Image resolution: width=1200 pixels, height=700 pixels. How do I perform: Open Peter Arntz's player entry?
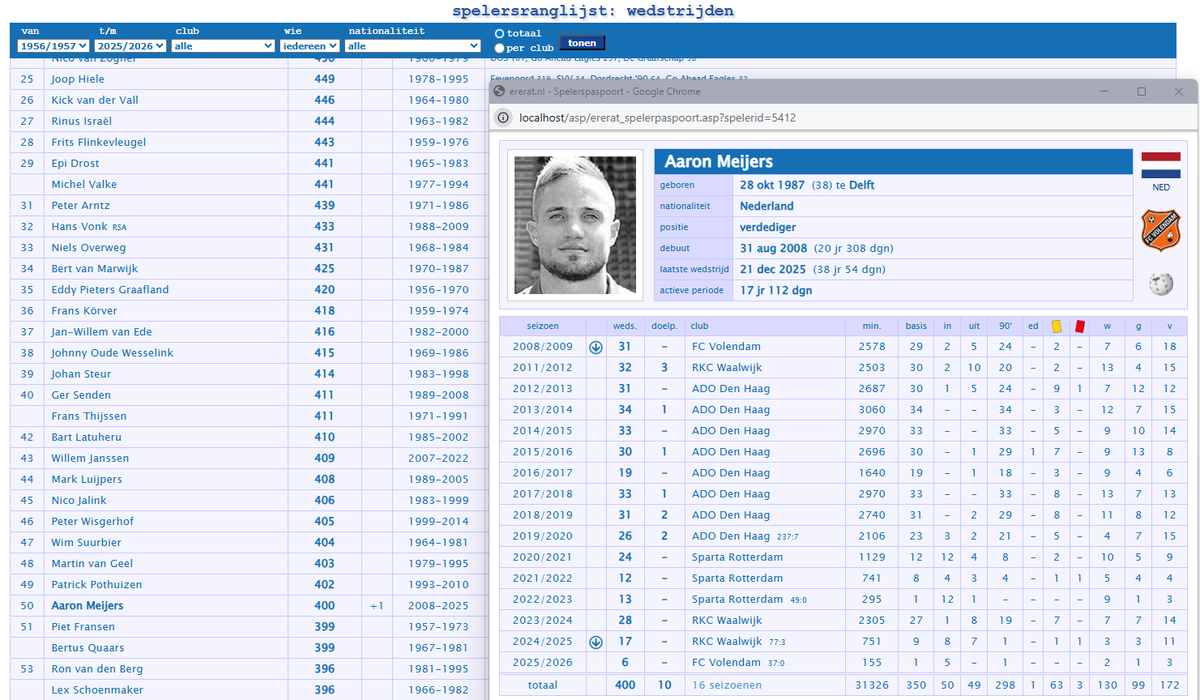coord(82,205)
